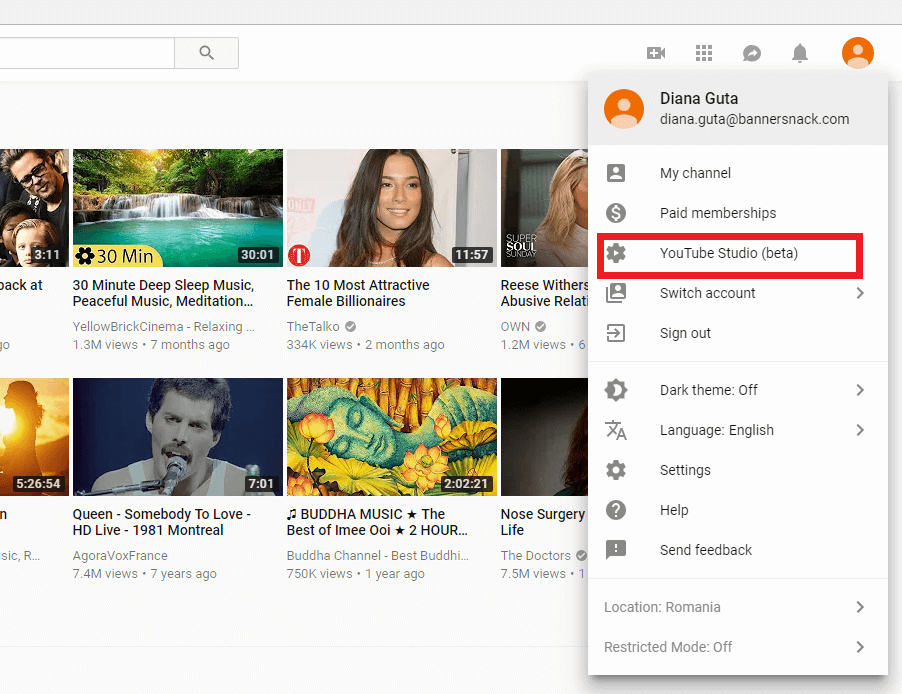Visit Buddha Channel link
902x694 pixels.
pyautogui.click(x=377, y=556)
